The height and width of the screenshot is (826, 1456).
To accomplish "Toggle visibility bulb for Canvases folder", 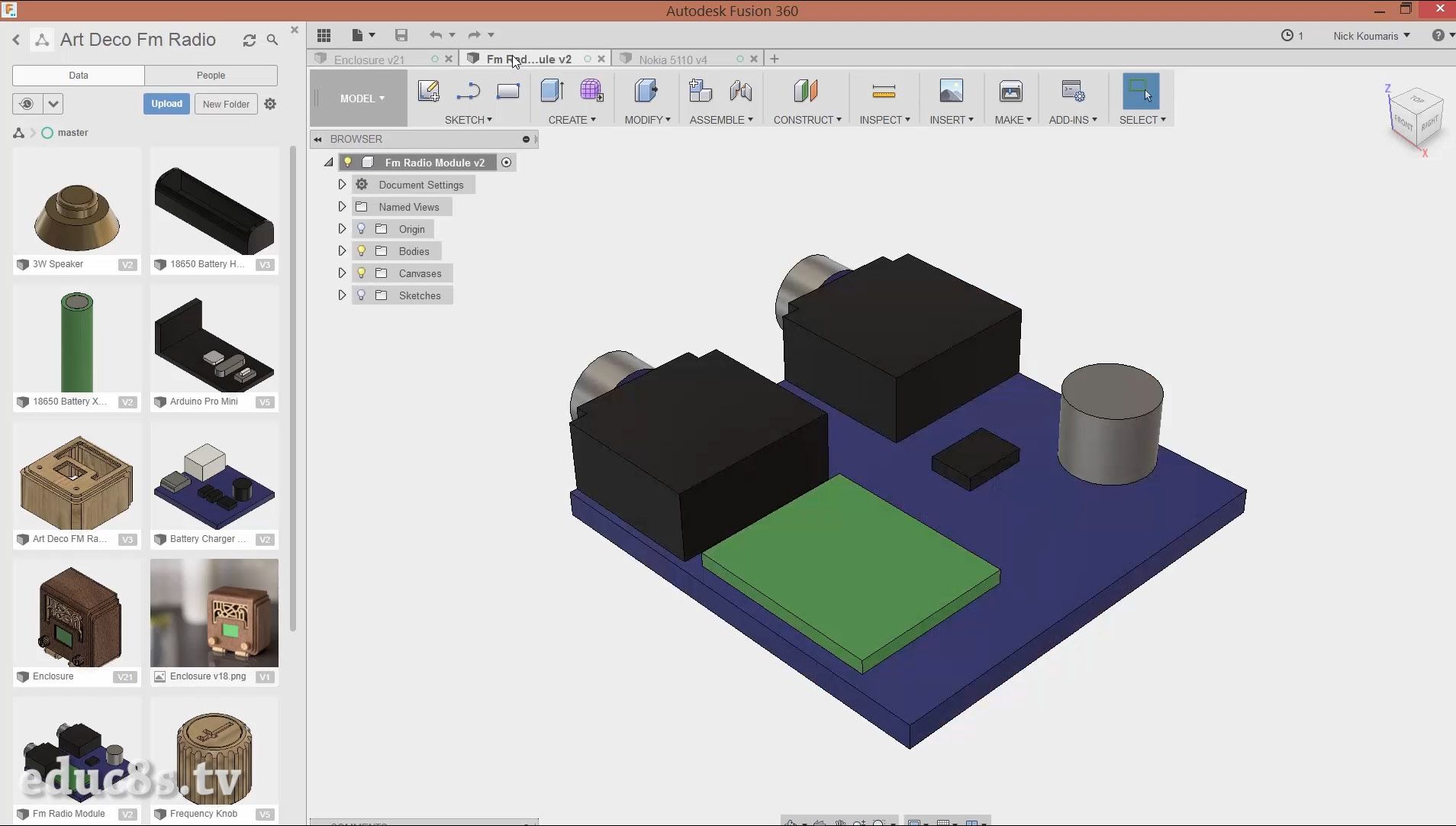I will (x=362, y=273).
